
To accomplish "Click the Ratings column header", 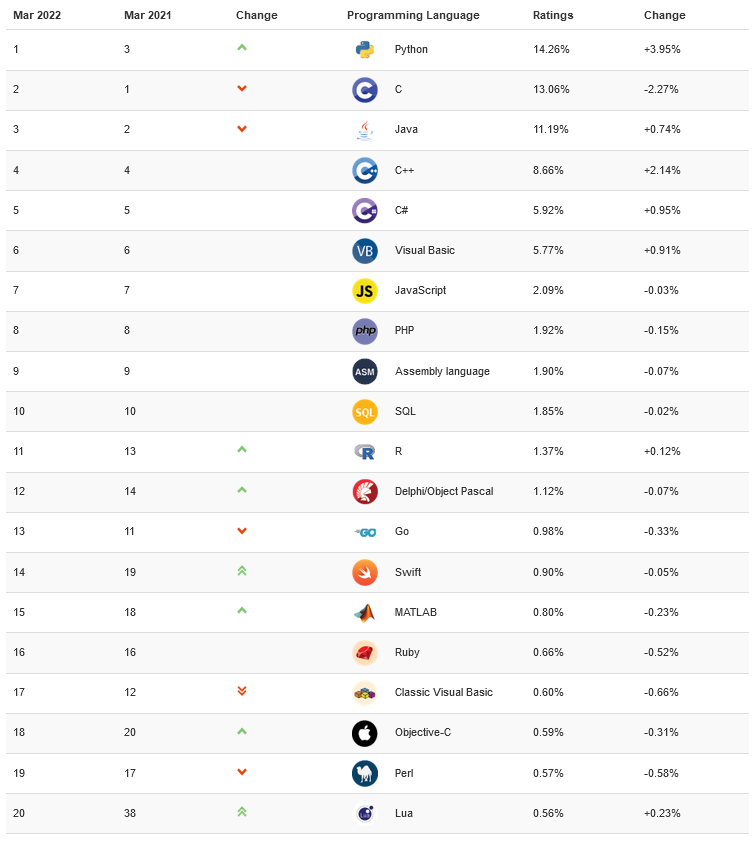I will pos(553,15).
